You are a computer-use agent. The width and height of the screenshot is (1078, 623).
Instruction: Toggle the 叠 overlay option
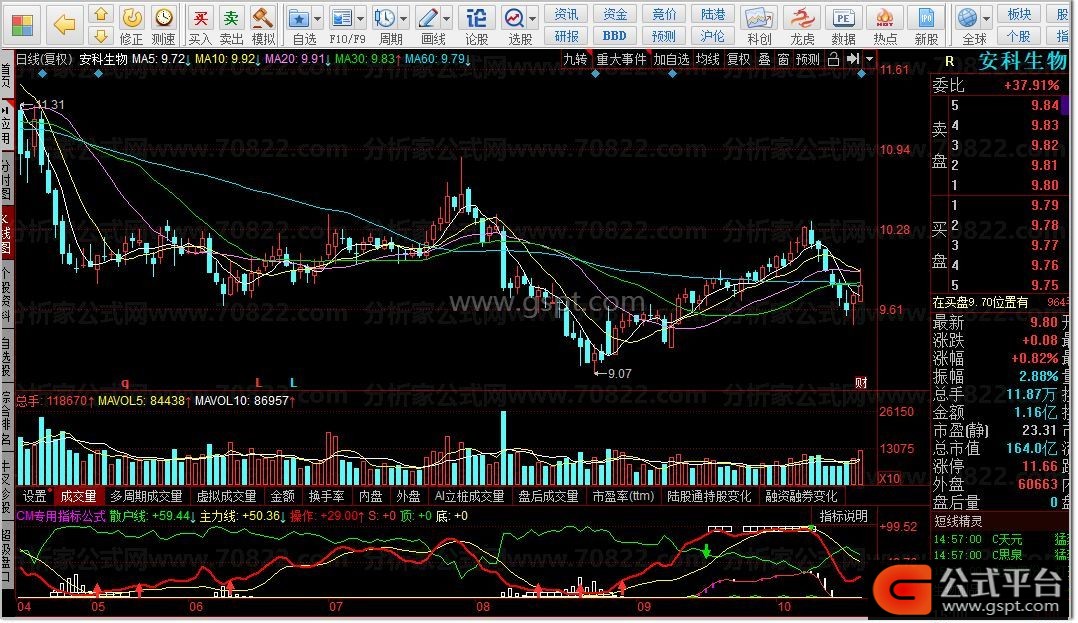(764, 60)
